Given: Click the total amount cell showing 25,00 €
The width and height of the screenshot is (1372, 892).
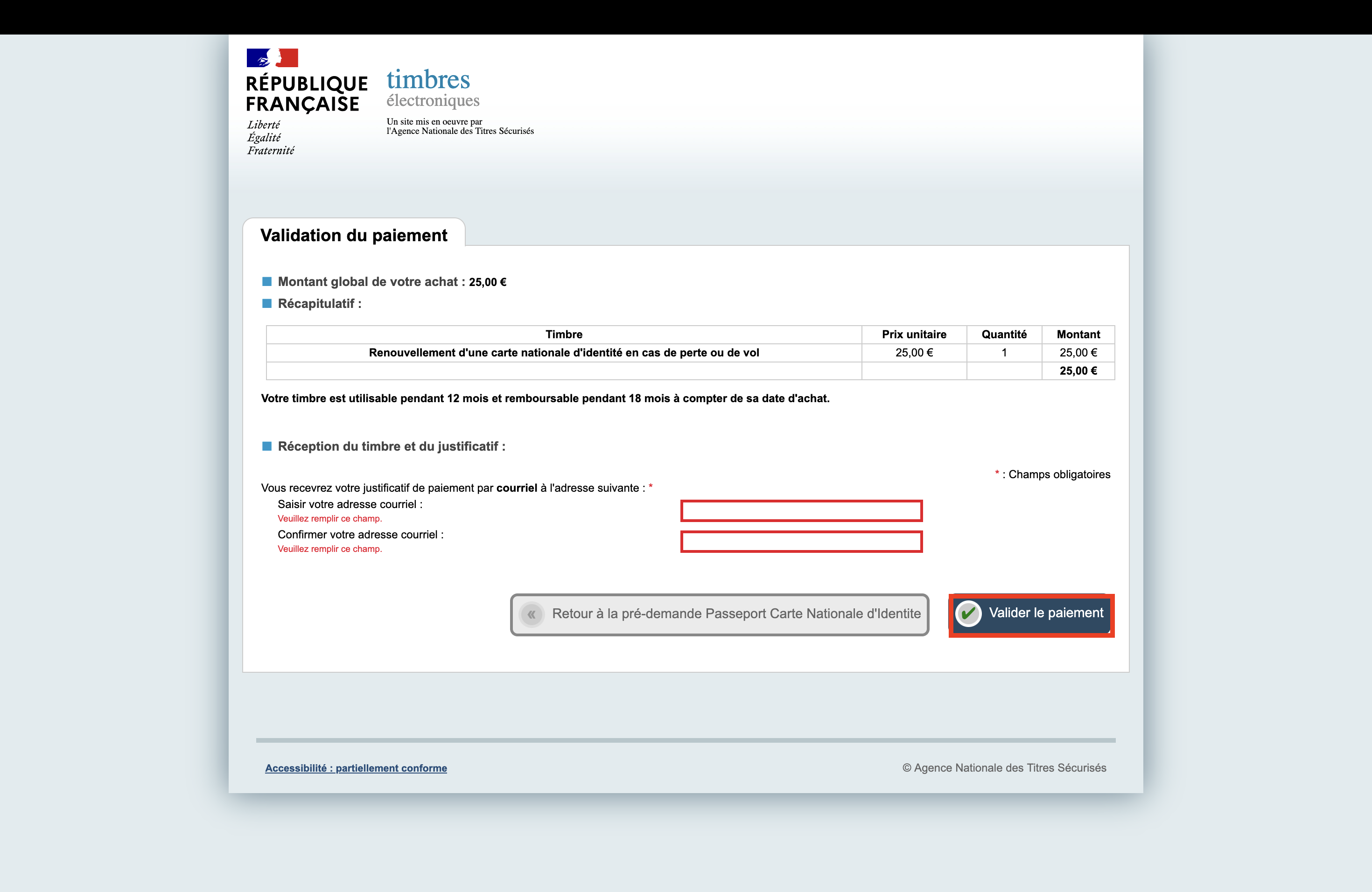Looking at the screenshot, I should click(x=1078, y=370).
